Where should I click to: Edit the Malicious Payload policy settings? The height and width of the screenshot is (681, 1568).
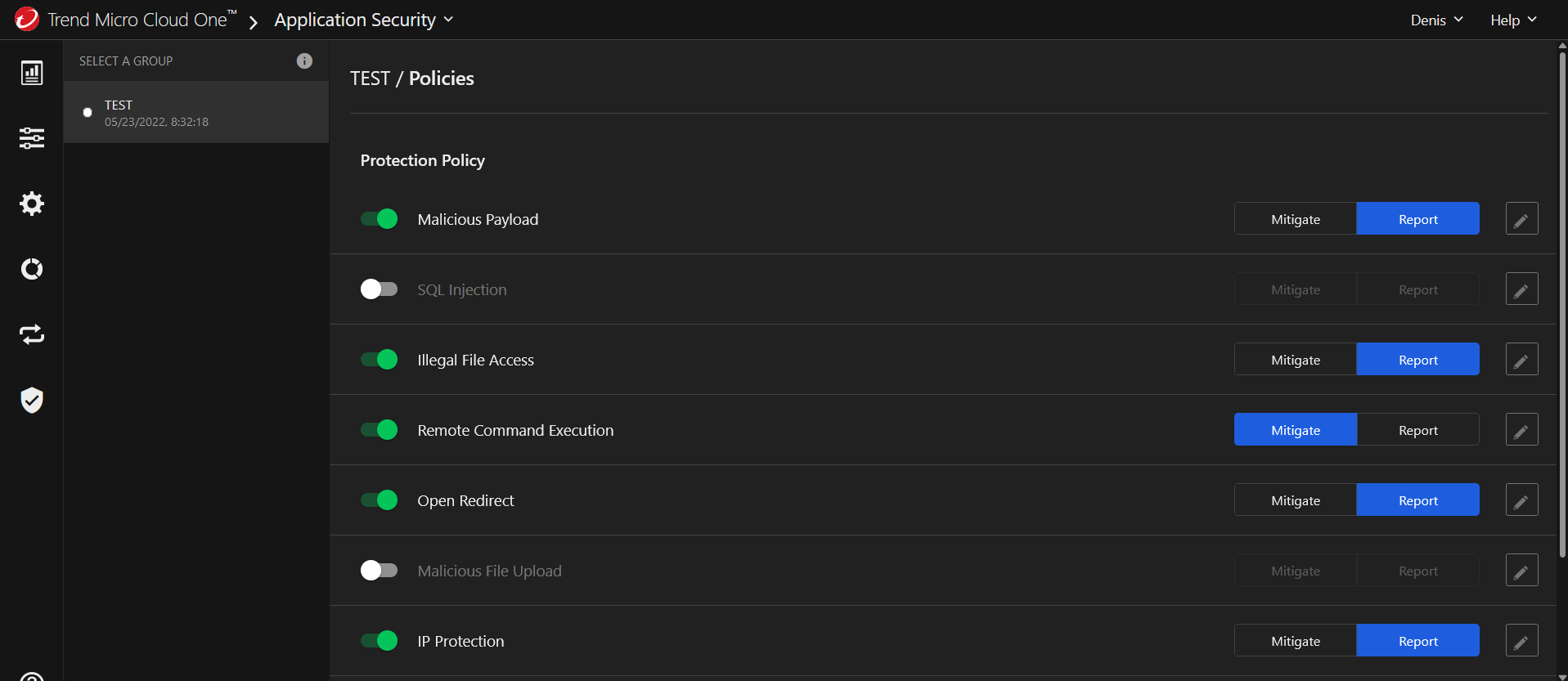[1521, 219]
